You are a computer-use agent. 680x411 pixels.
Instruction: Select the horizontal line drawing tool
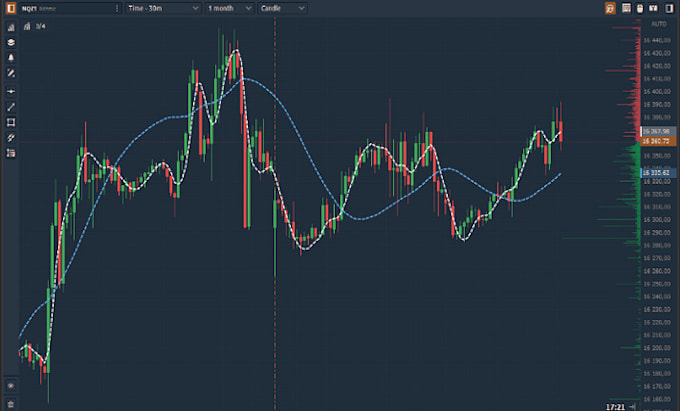tap(11, 91)
